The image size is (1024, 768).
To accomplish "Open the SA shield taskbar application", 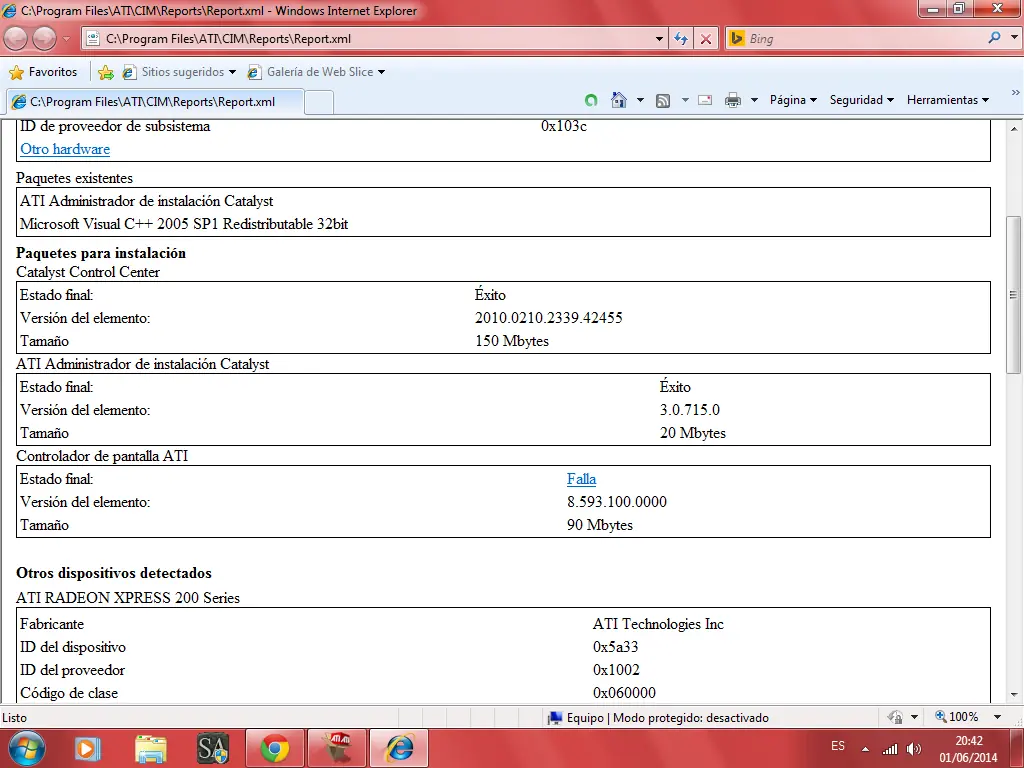I will click(214, 748).
